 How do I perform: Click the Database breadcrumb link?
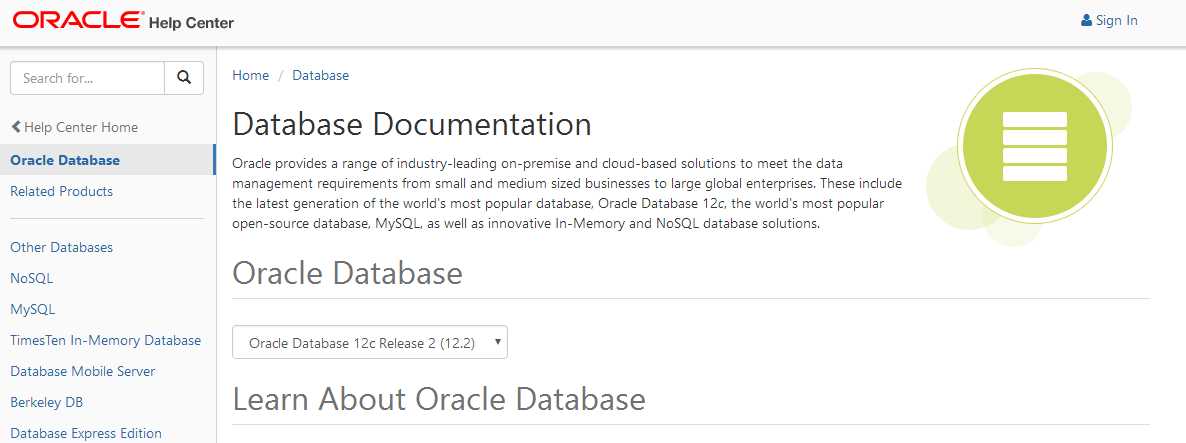321,75
